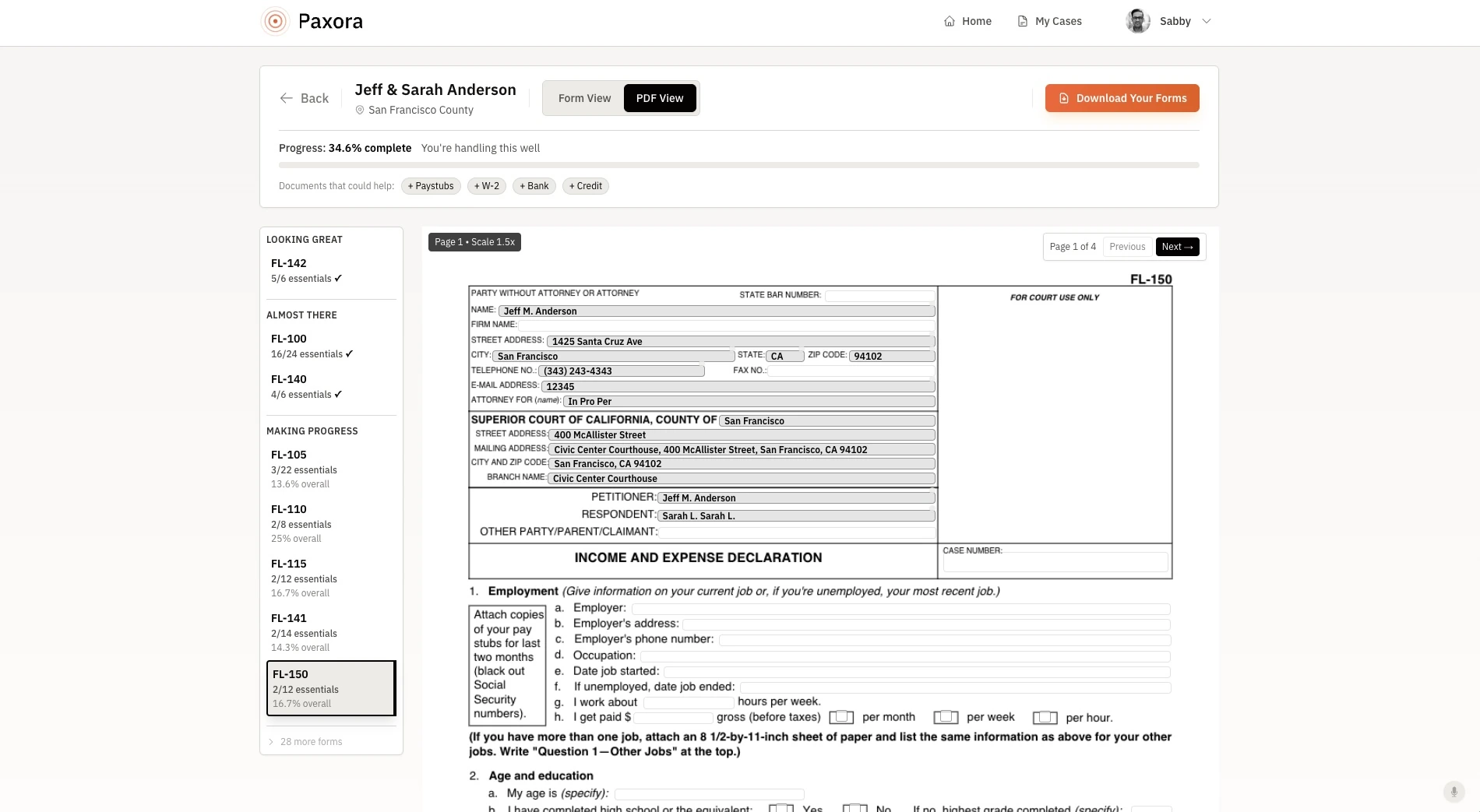Click the Paxora logo icon
The image size is (1480, 812).
(x=275, y=21)
